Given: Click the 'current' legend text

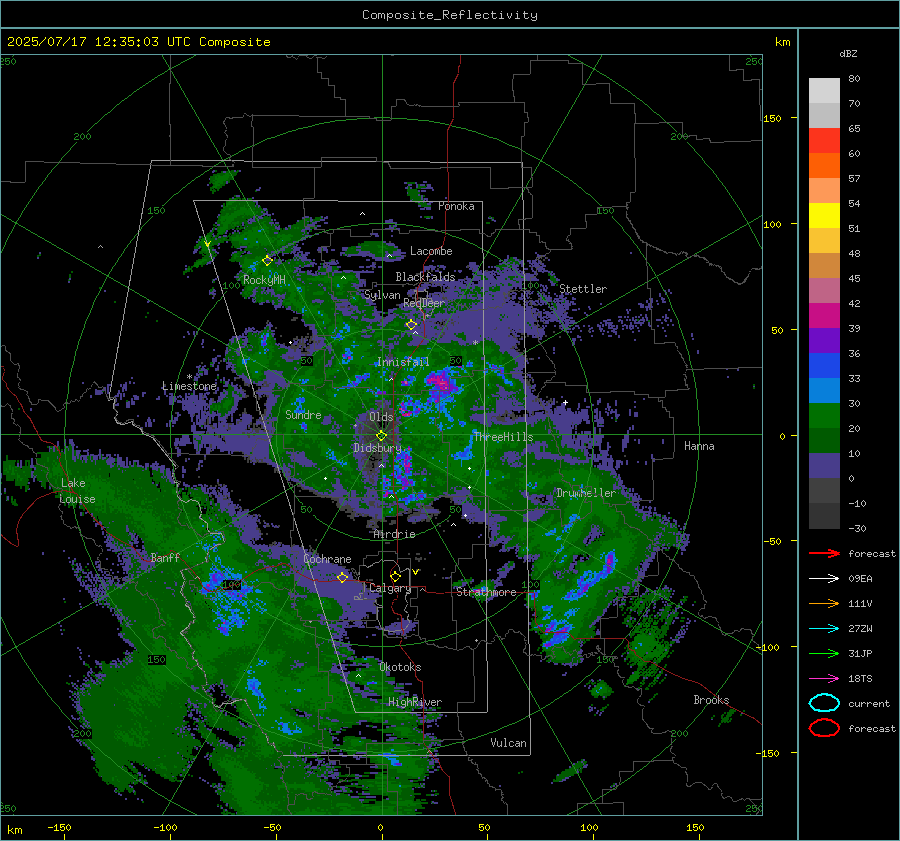Looking at the screenshot, I should pos(869,704).
